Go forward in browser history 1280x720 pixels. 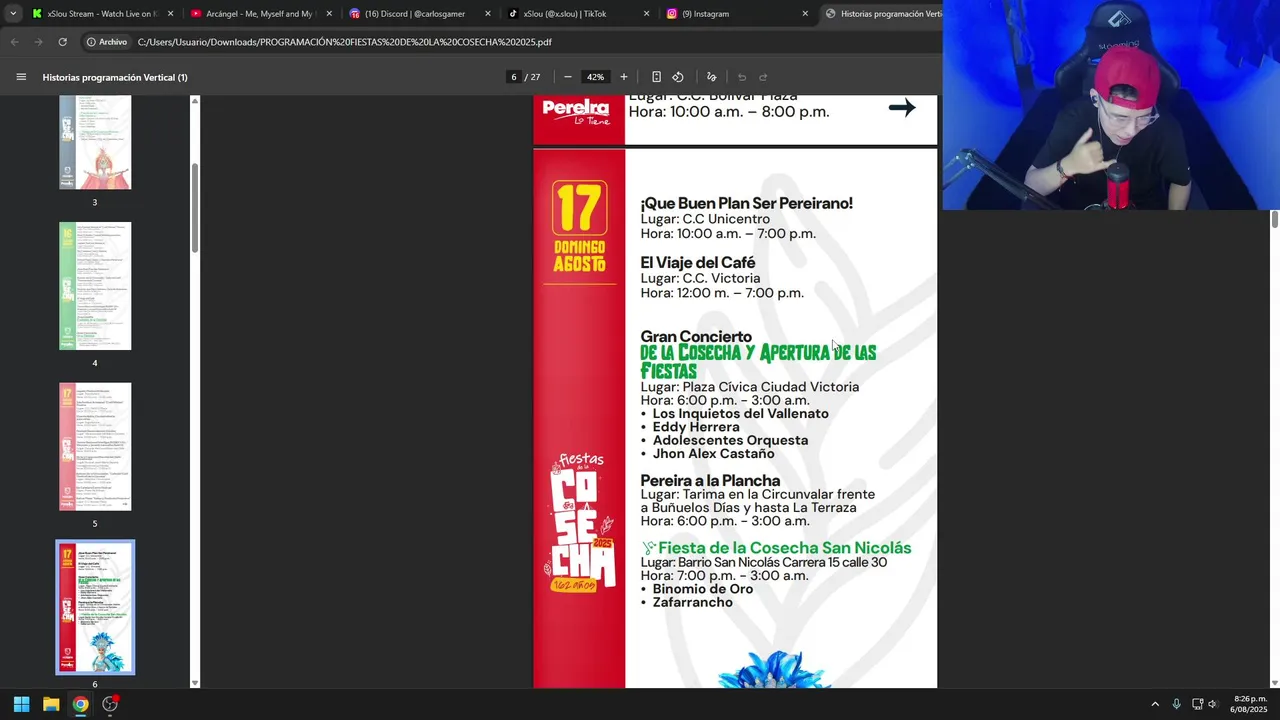tap(38, 42)
